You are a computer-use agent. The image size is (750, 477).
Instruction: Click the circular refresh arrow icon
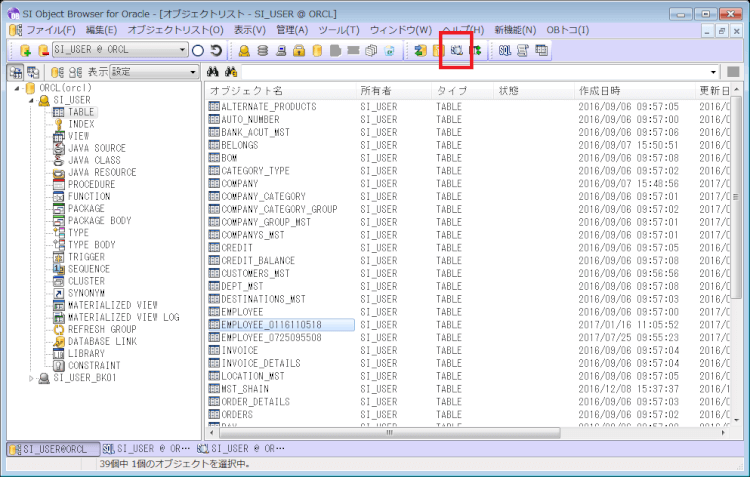coord(216,50)
